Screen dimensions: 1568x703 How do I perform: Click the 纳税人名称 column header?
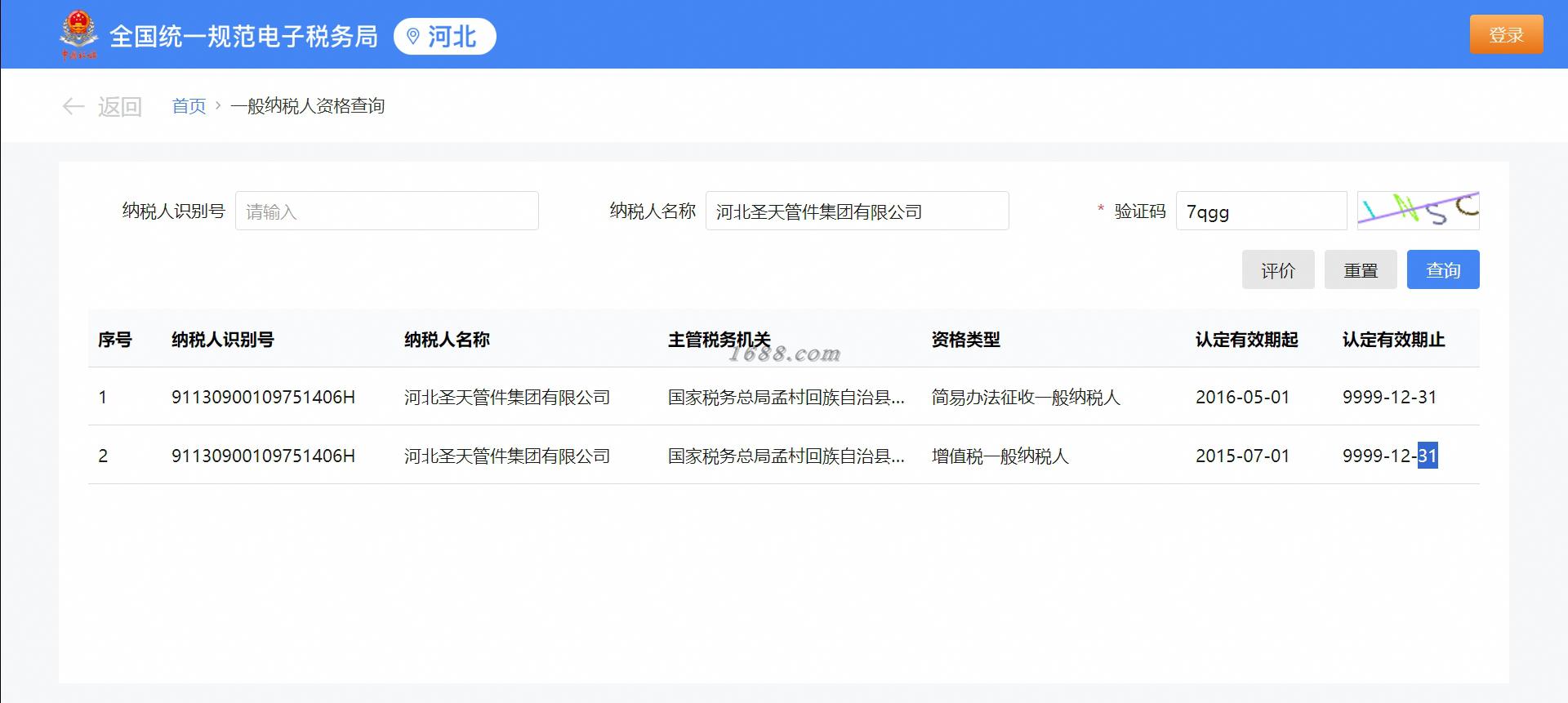[447, 340]
